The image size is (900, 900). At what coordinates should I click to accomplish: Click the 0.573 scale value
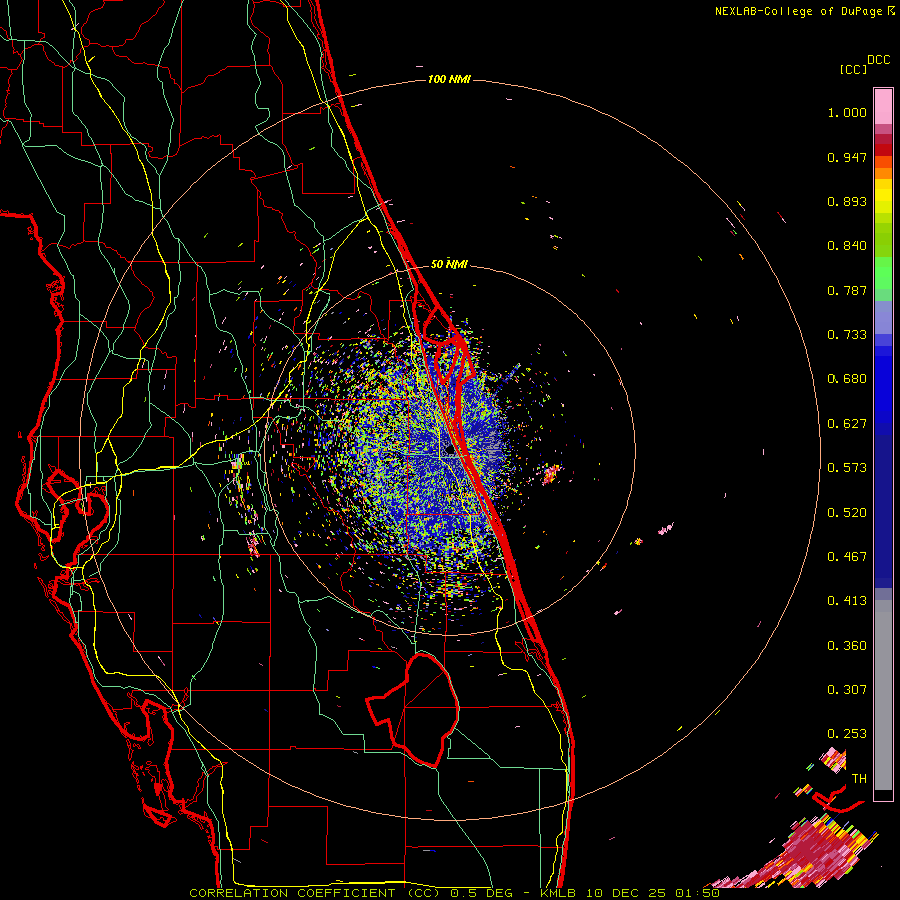[847, 468]
